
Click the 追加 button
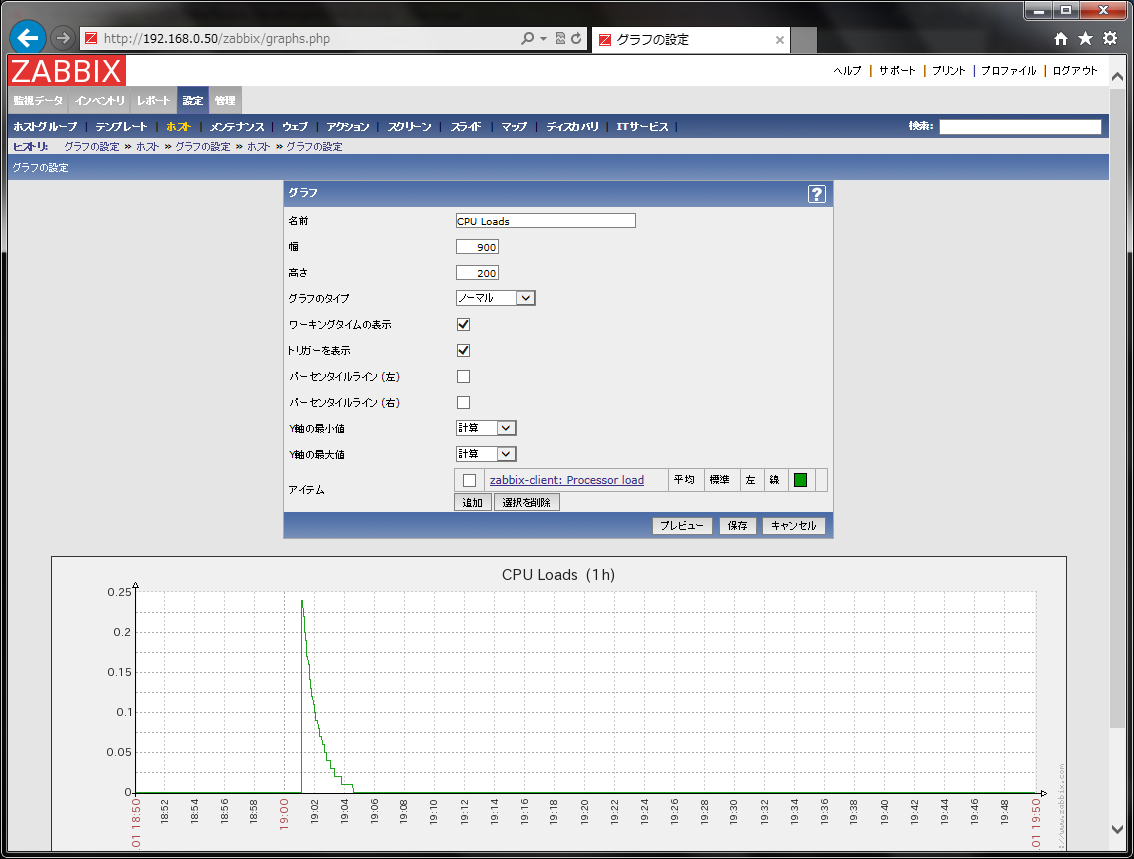(x=472, y=503)
